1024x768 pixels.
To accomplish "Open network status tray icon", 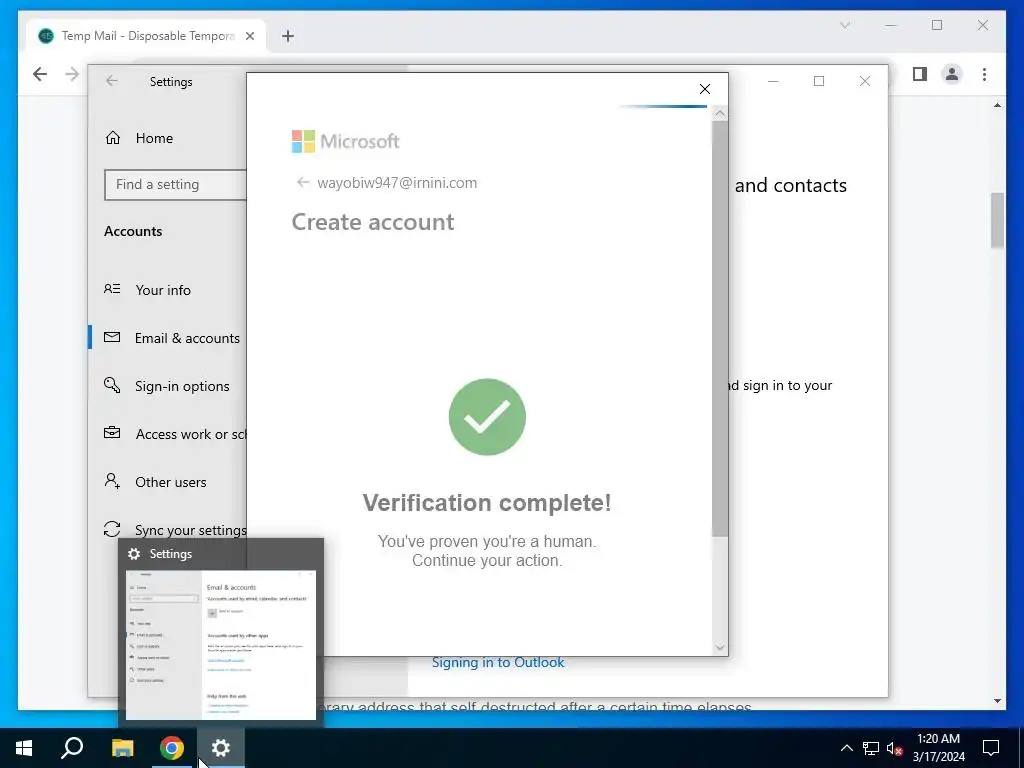I will click(x=871, y=748).
